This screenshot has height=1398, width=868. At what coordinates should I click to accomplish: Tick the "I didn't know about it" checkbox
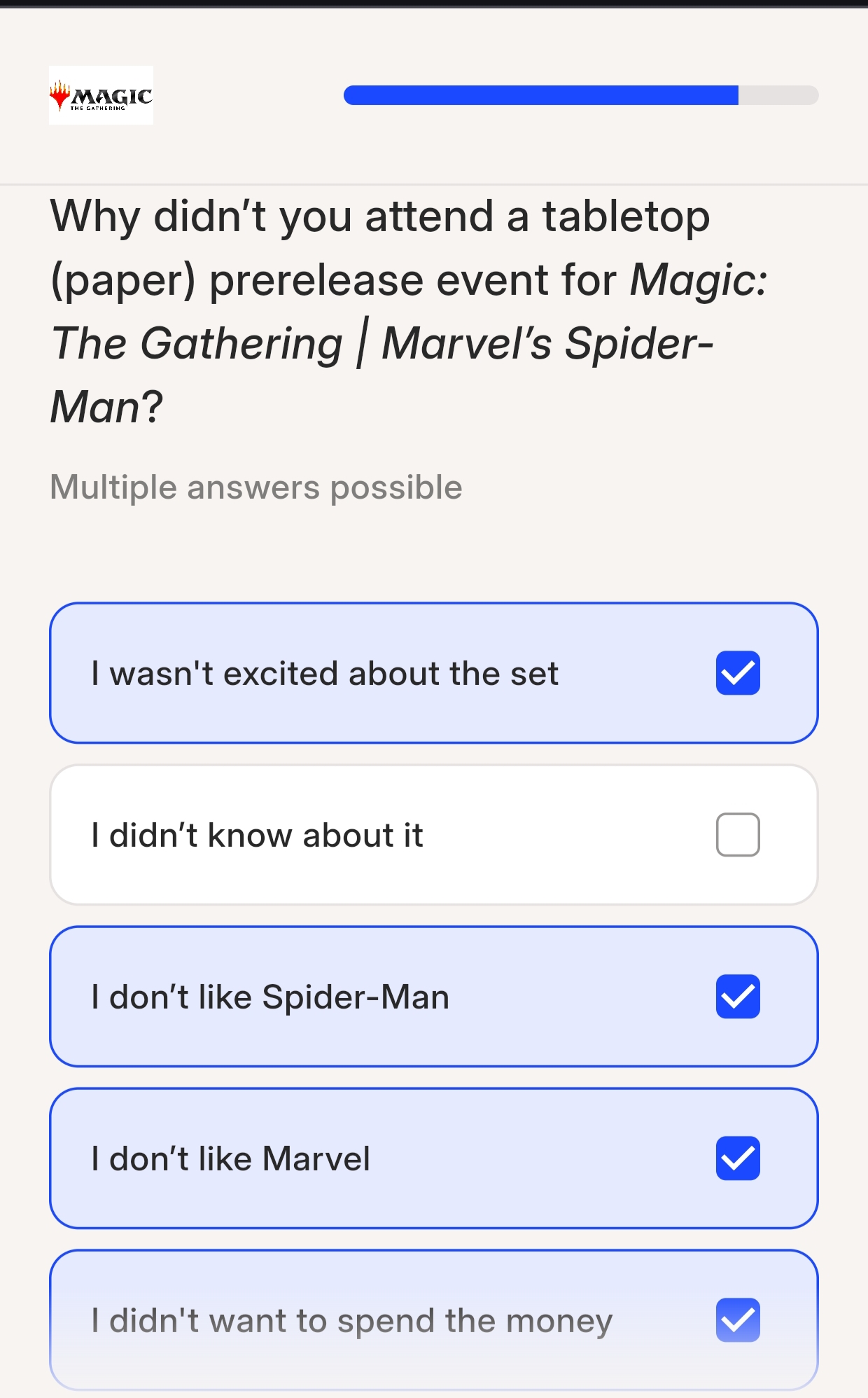click(x=738, y=835)
